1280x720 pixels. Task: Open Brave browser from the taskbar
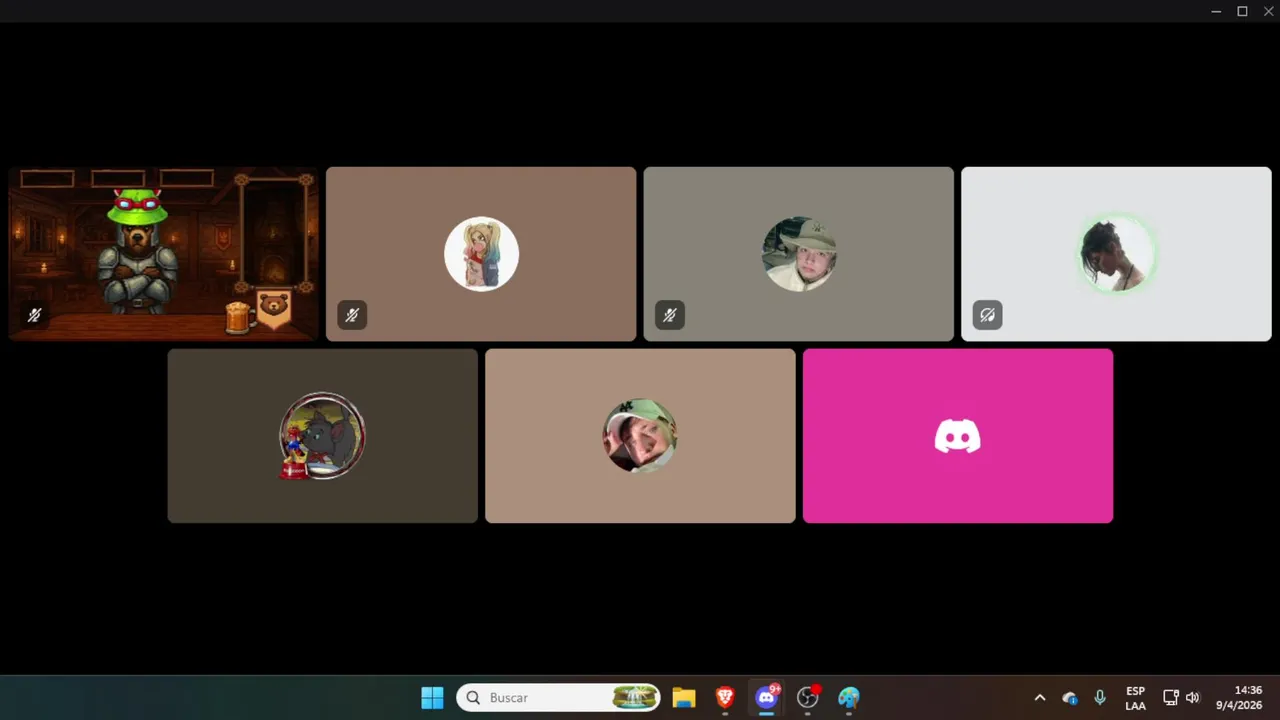coord(725,698)
